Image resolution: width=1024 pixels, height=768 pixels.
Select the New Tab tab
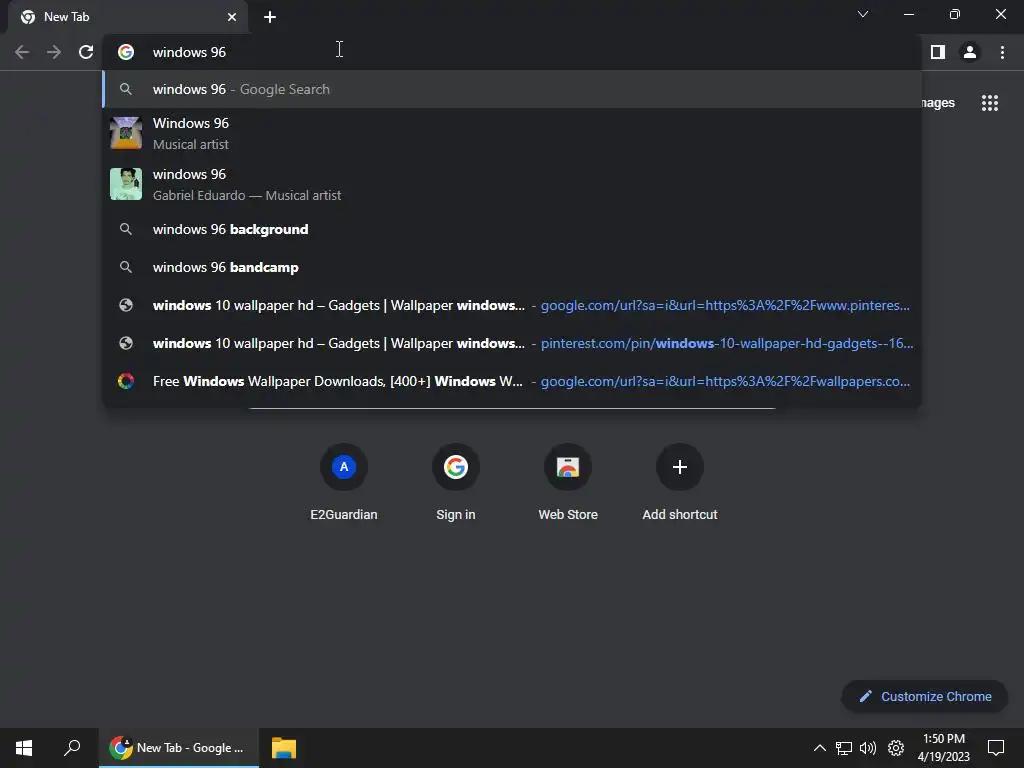(x=128, y=17)
